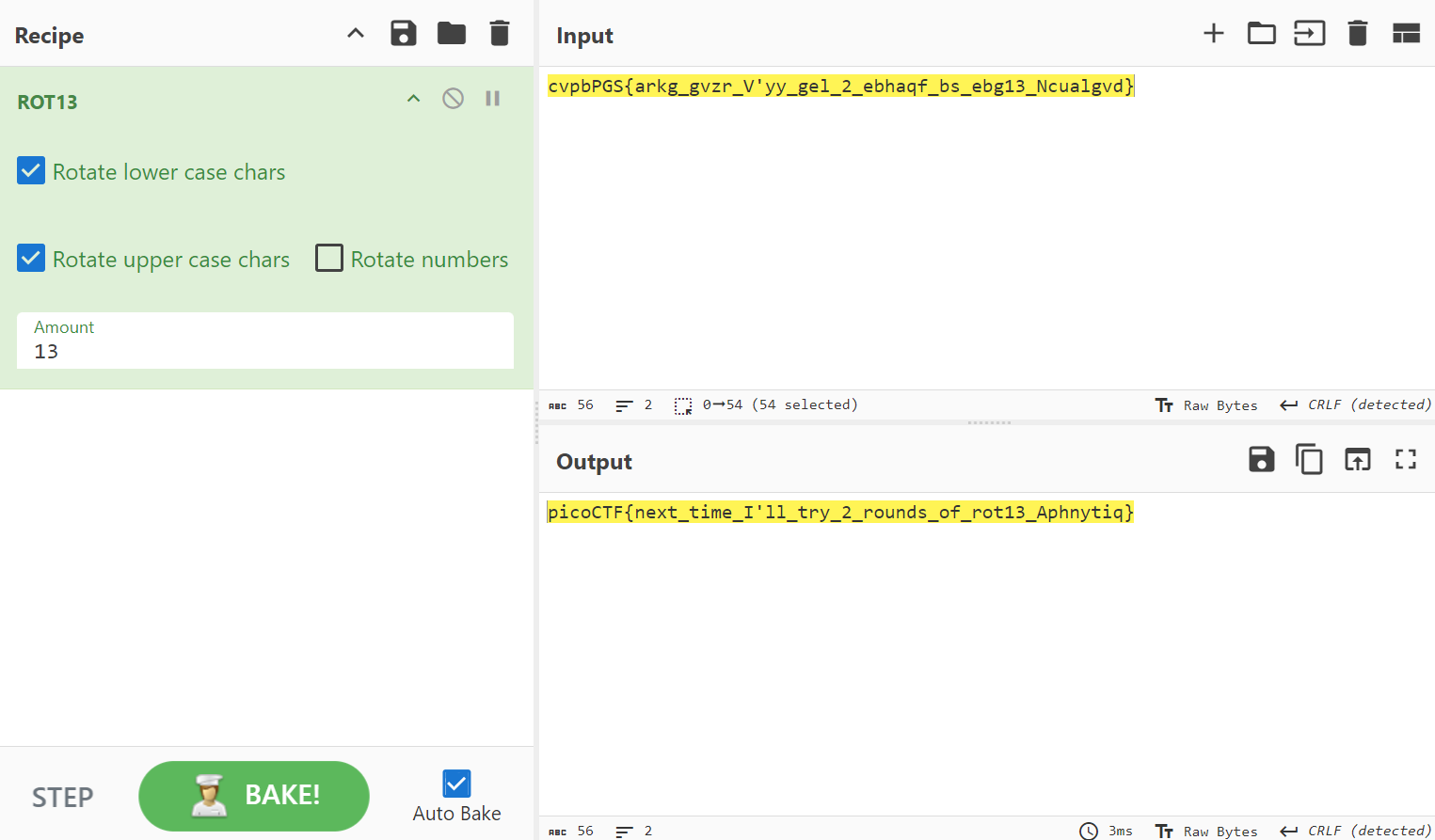The image size is (1435, 840).
Task: Save output to file
Action: pos(1261,460)
